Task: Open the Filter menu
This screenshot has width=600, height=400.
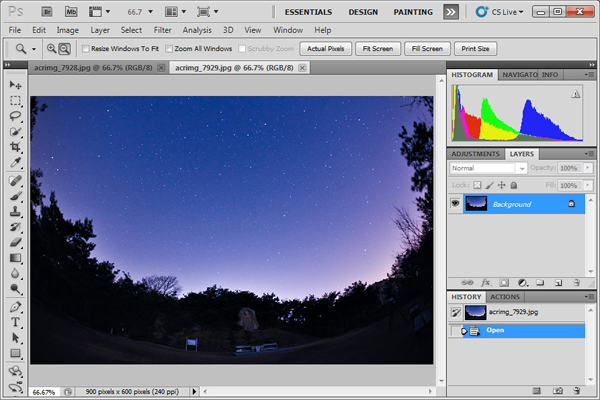Action: point(162,30)
